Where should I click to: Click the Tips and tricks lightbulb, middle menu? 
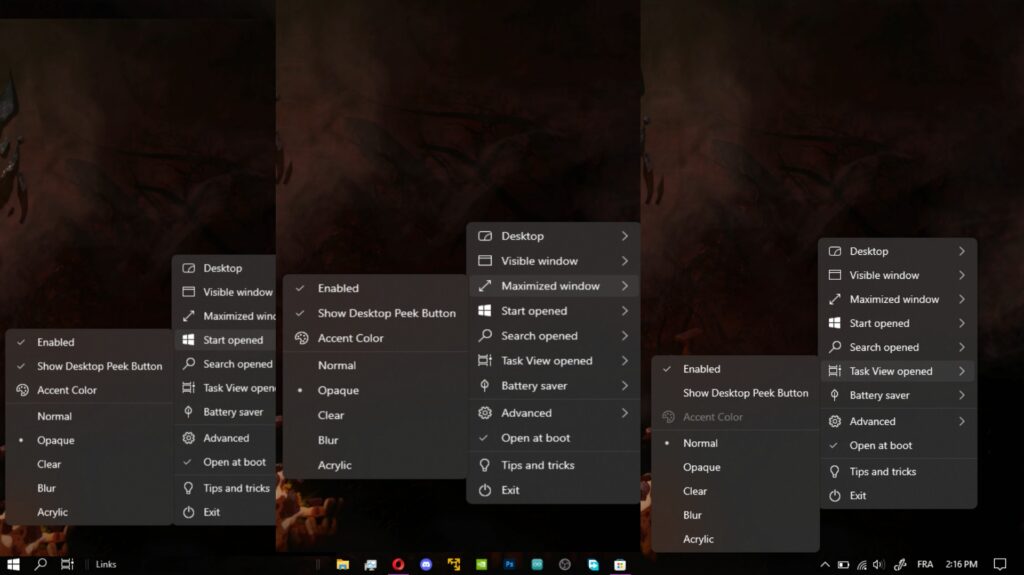[x=485, y=465]
